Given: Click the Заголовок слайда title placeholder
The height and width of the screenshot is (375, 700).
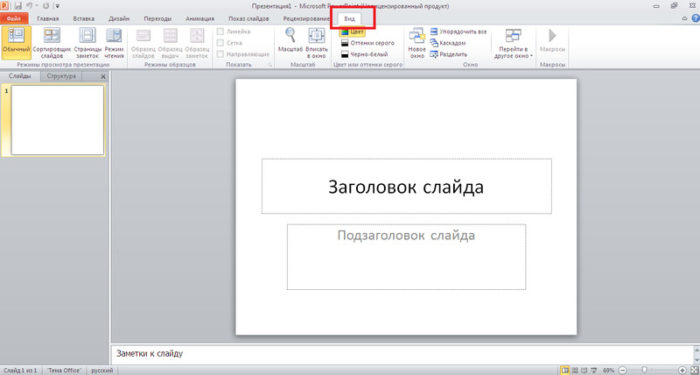Looking at the screenshot, I should coord(406,186).
